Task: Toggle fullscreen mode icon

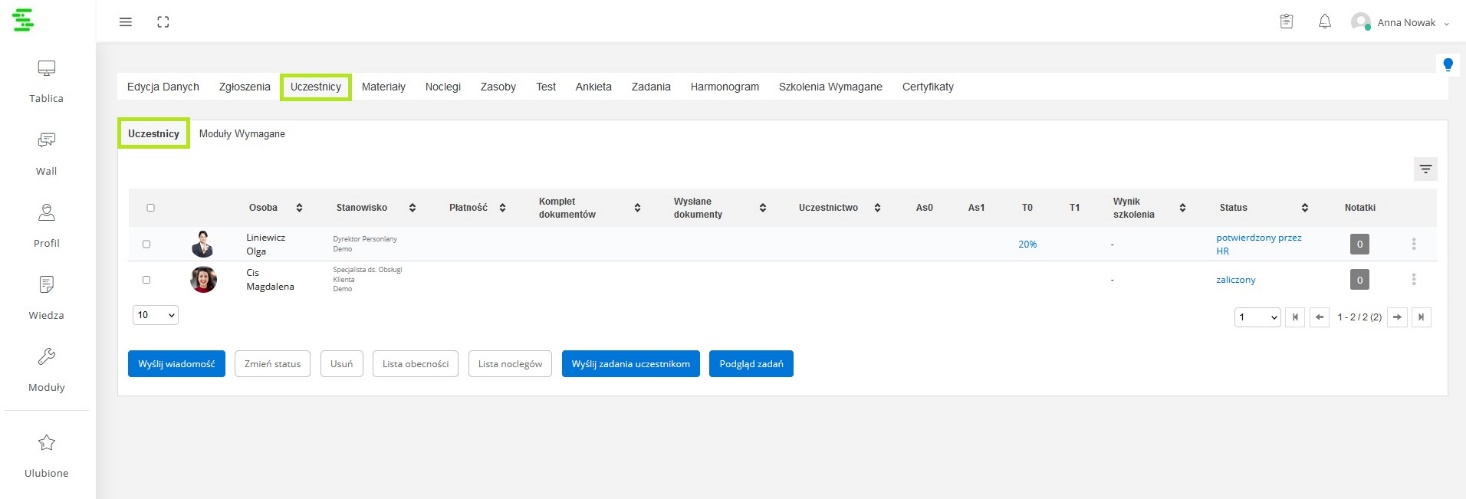Action: pos(163,22)
